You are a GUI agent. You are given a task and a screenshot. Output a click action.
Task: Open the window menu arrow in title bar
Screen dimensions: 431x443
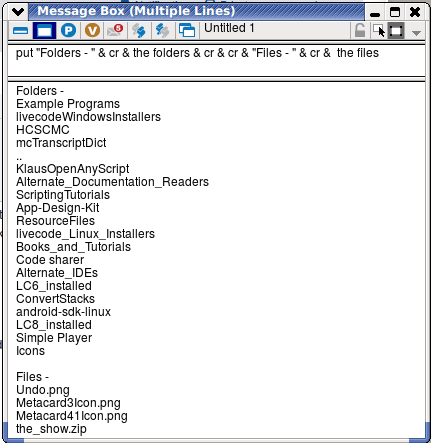coord(18,12)
